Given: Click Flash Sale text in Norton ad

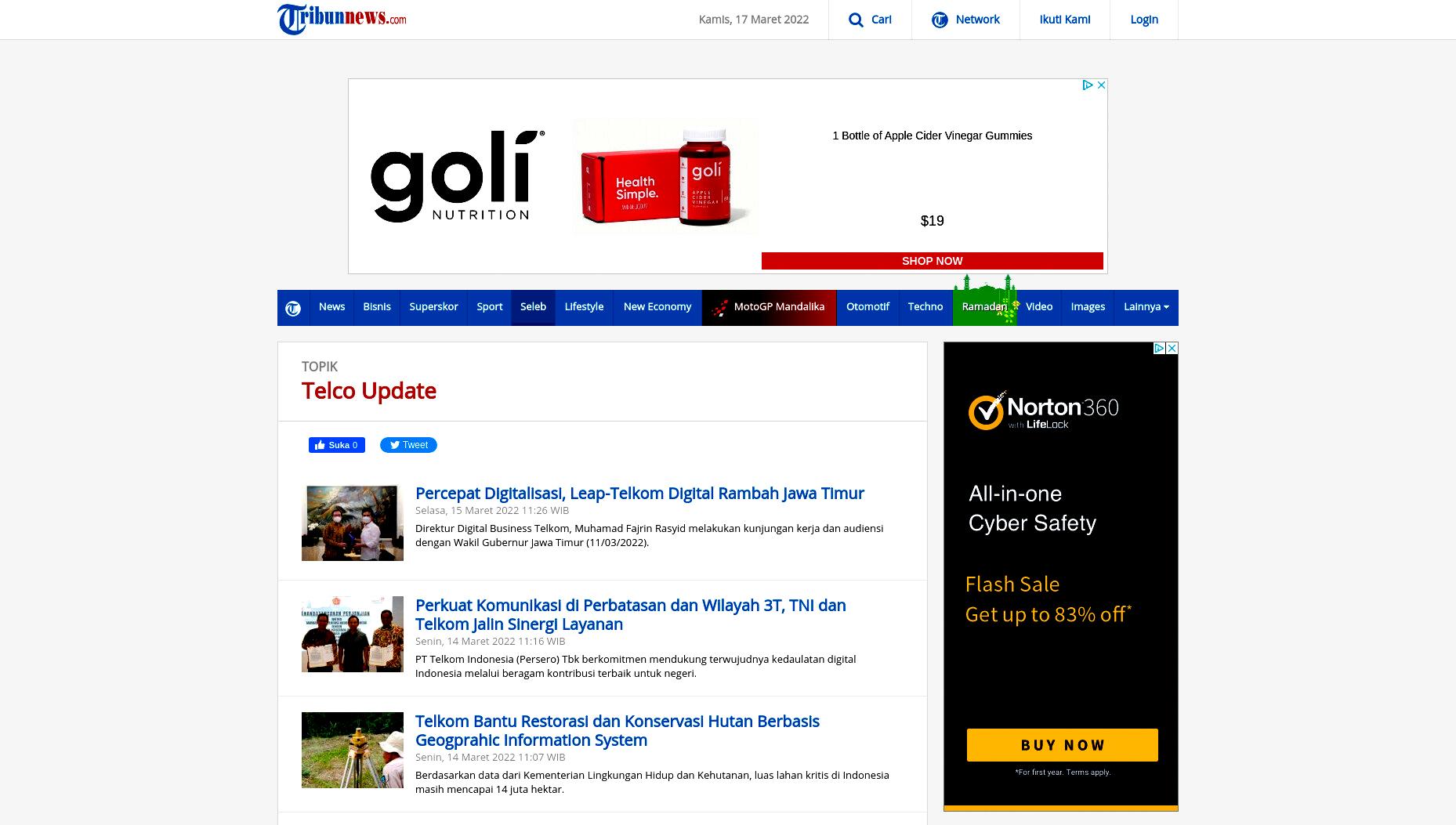Looking at the screenshot, I should 1012,584.
